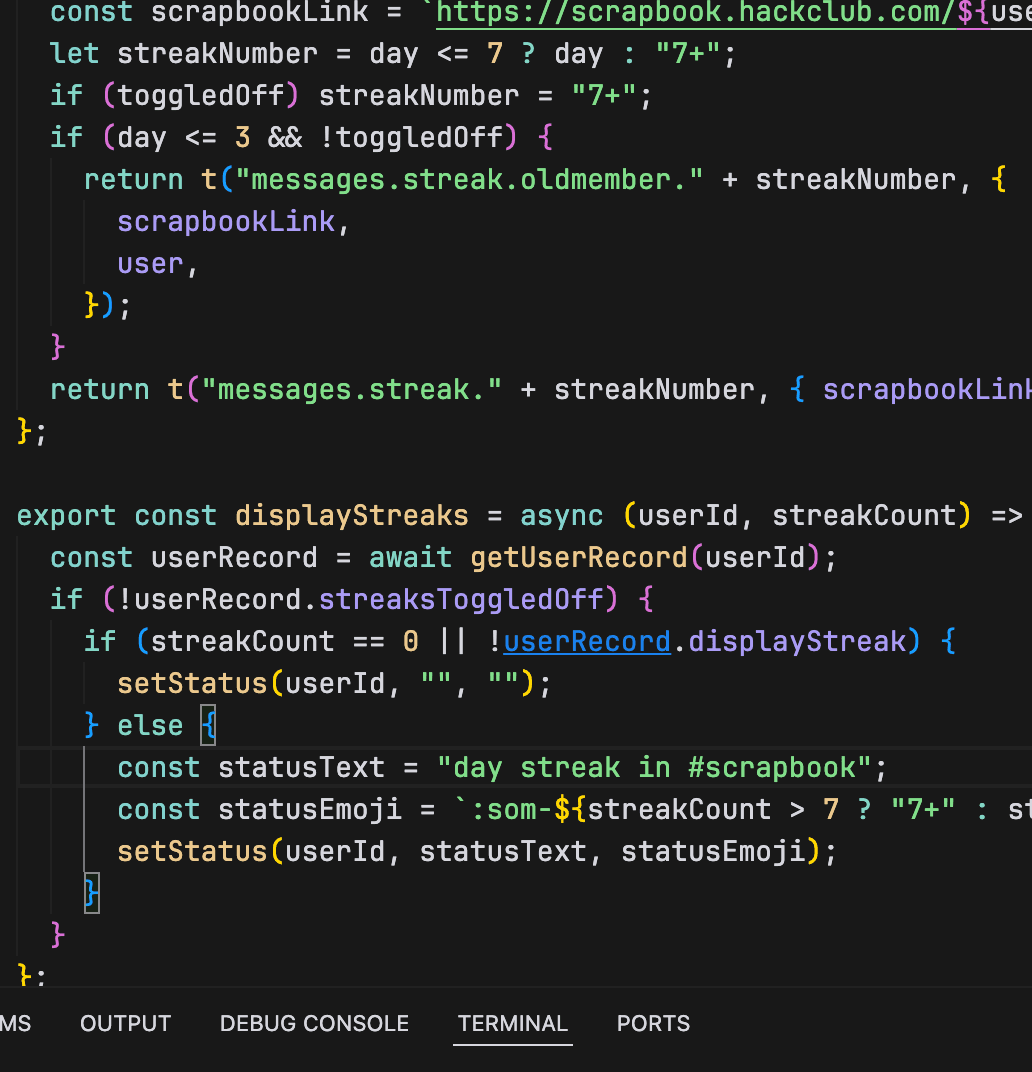Open the OUTPUT panel tab
1032x1072 pixels.
click(125, 1023)
